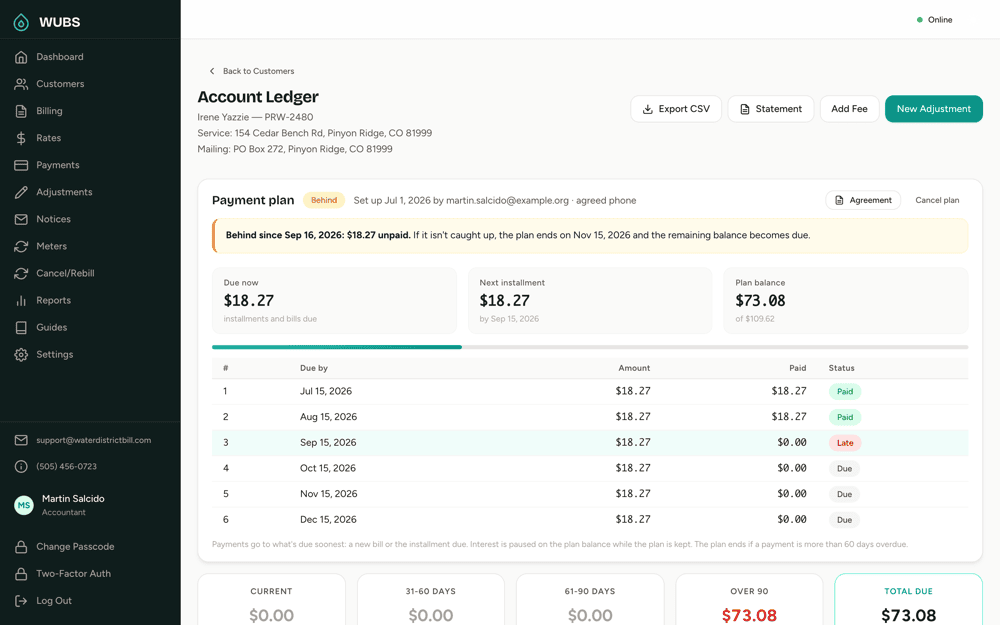Click the Export CSV button
Screen dimensions: 1000x625
[676, 109]
